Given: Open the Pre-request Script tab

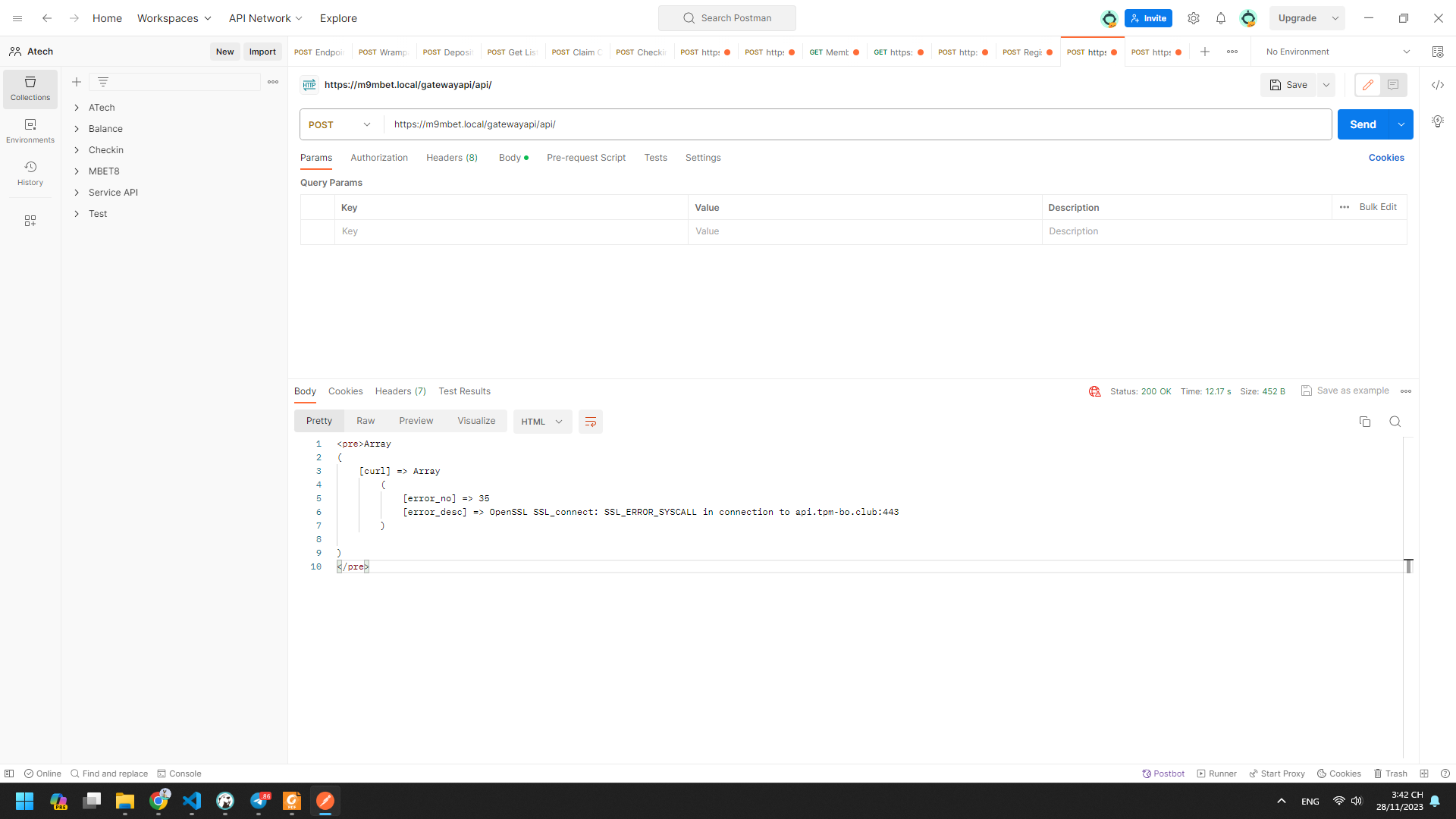Looking at the screenshot, I should pos(586,158).
